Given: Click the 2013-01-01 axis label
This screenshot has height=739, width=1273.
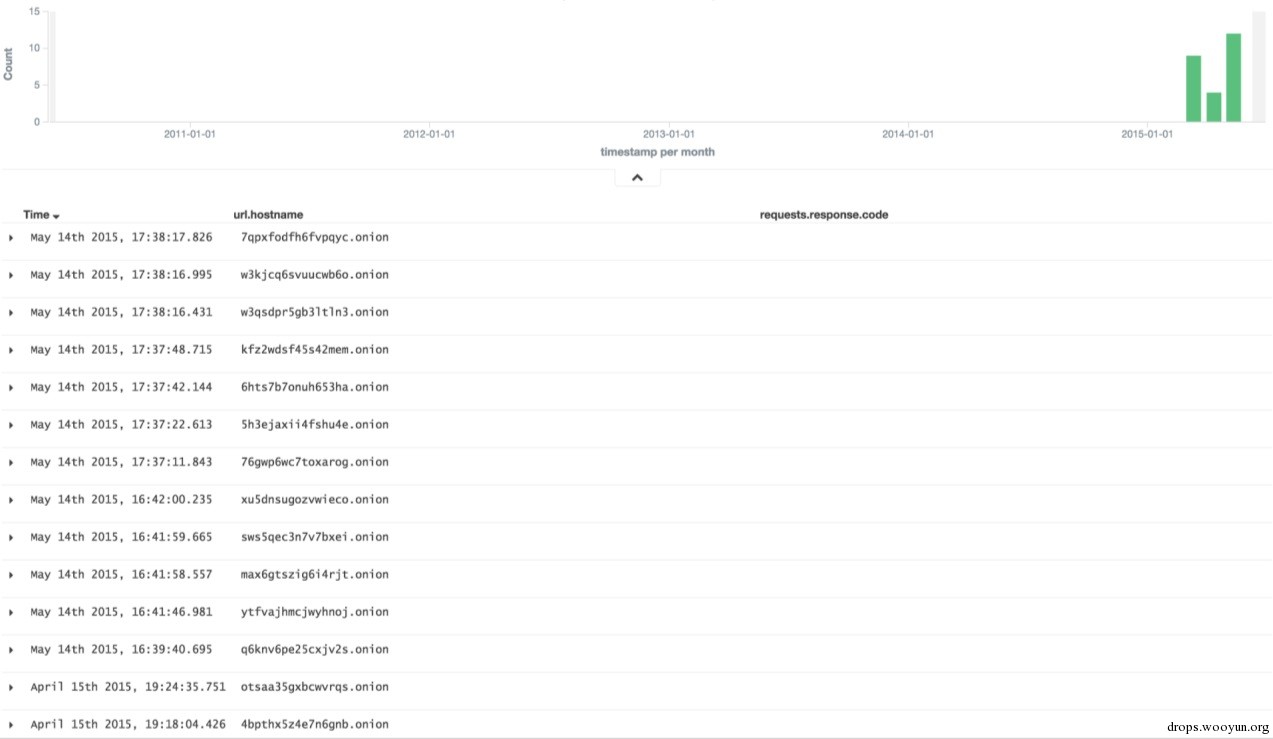Looking at the screenshot, I should [x=668, y=133].
